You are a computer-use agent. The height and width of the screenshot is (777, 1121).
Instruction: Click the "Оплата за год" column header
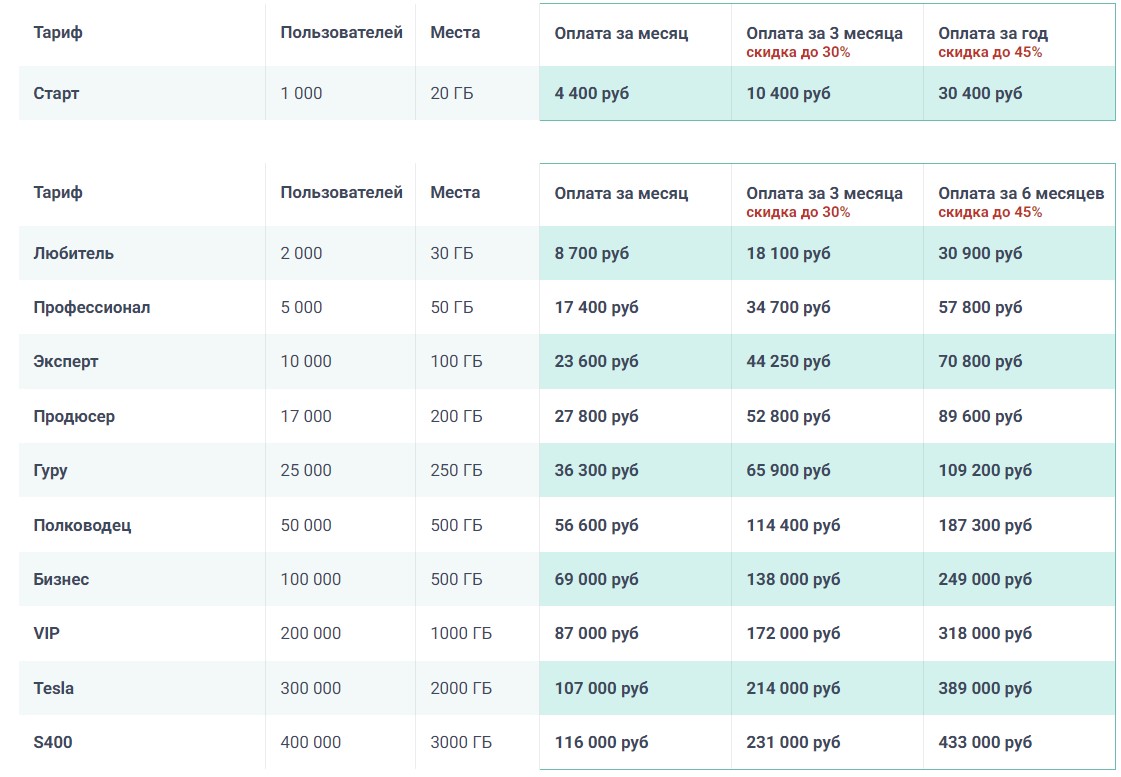tap(992, 33)
